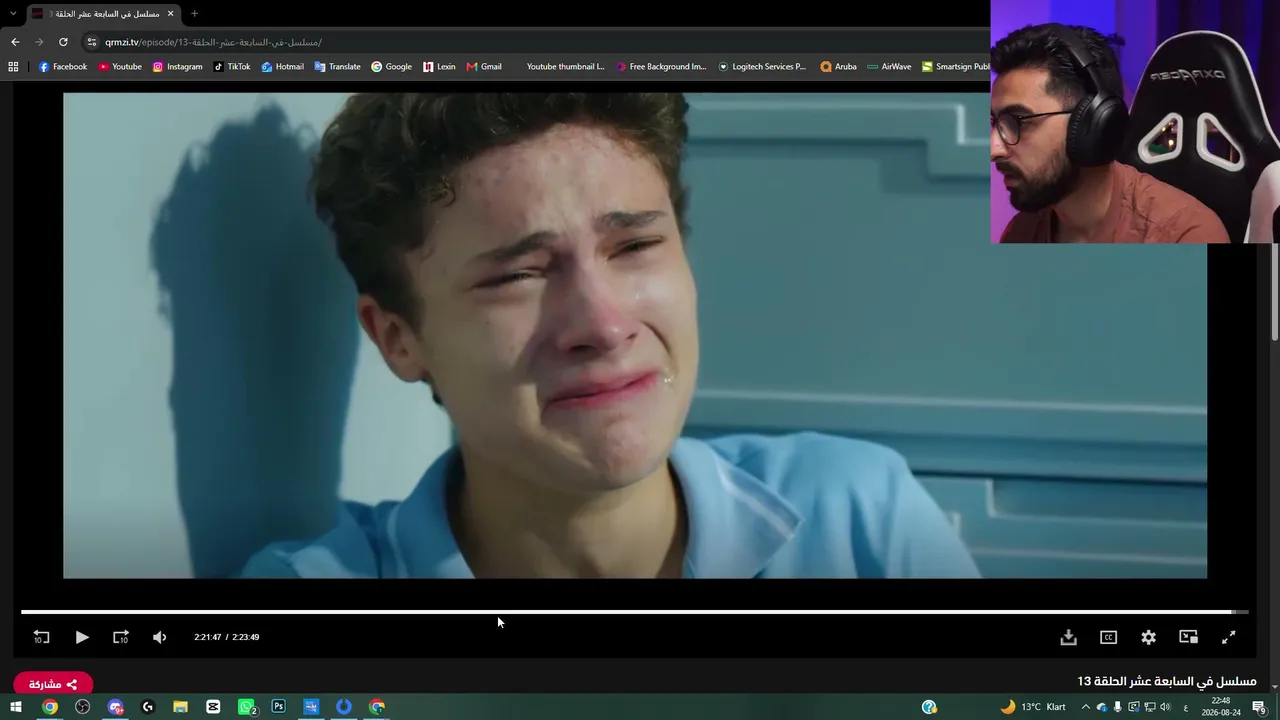Switch to the مسلسل في السابعة عشر tab

tap(104, 14)
